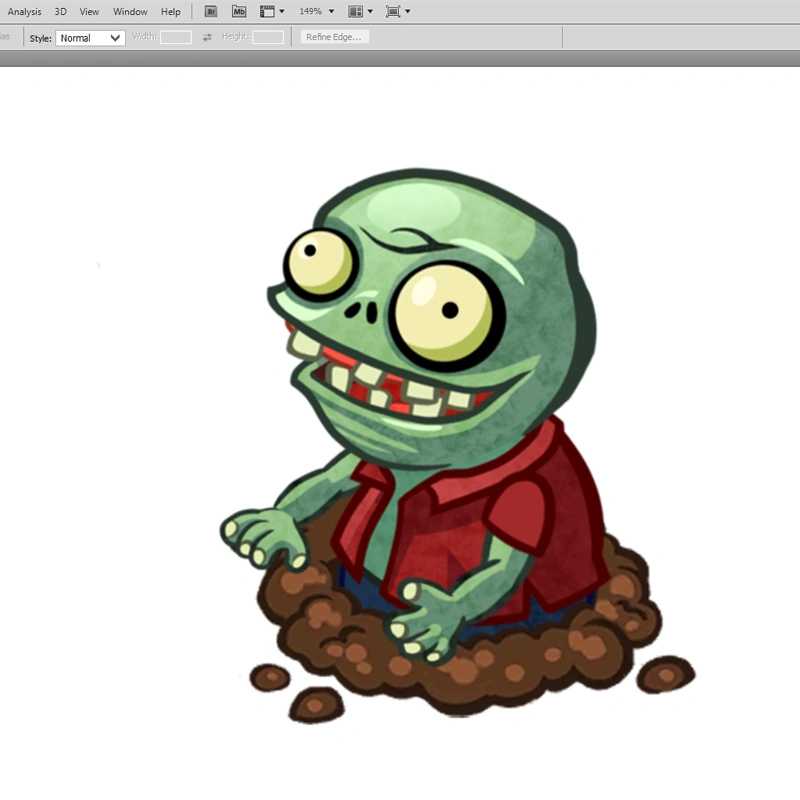Open the Analysis menu
Viewport: 800px width, 800px height.
pyautogui.click(x=24, y=11)
